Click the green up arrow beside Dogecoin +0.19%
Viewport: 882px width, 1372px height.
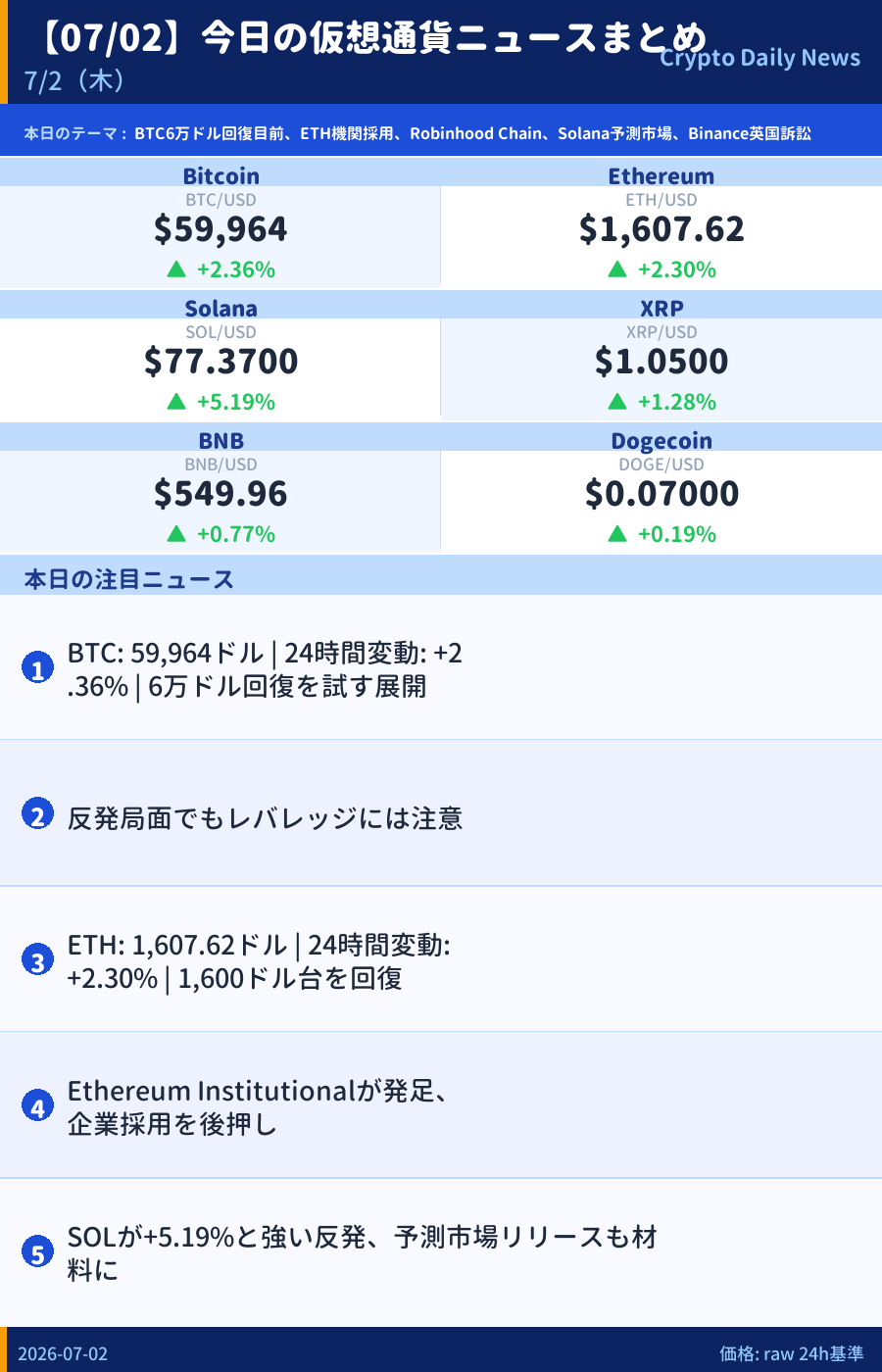[617, 534]
